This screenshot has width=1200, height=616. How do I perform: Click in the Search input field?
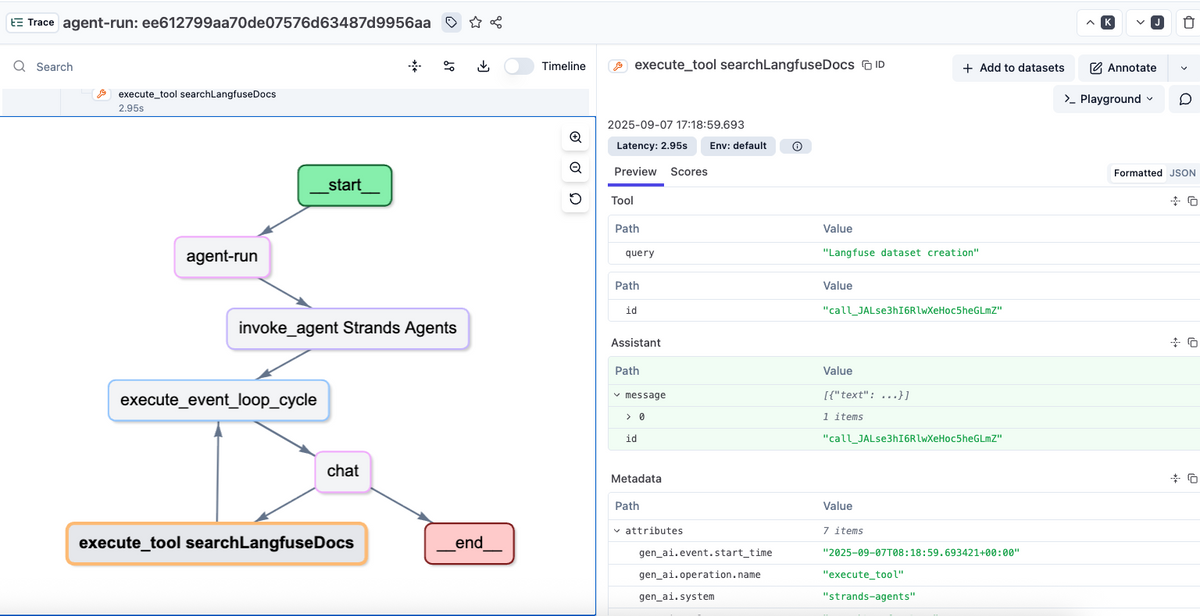[x=200, y=66]
